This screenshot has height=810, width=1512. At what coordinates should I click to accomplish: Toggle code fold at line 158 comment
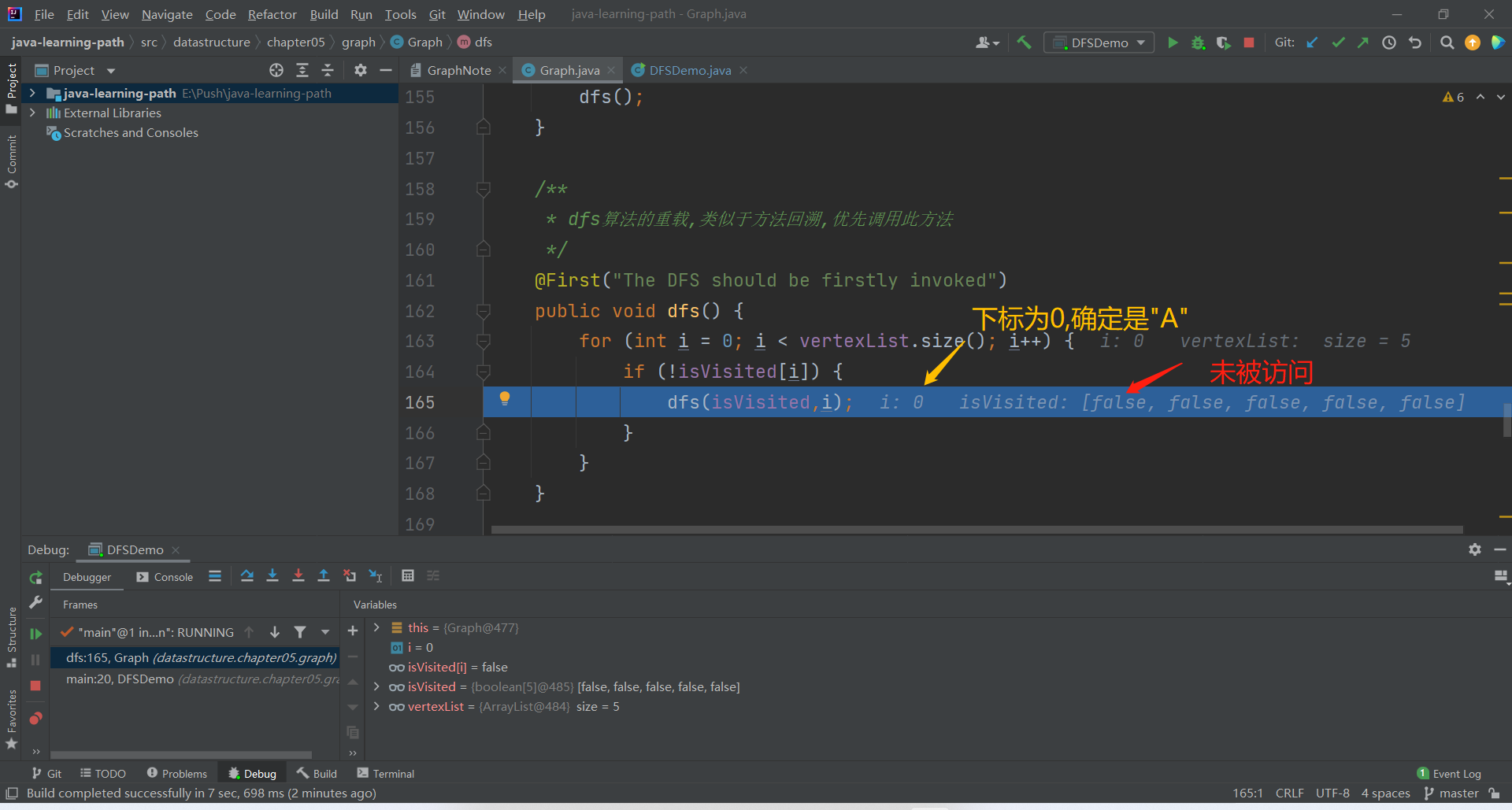[x=484, y=189]
